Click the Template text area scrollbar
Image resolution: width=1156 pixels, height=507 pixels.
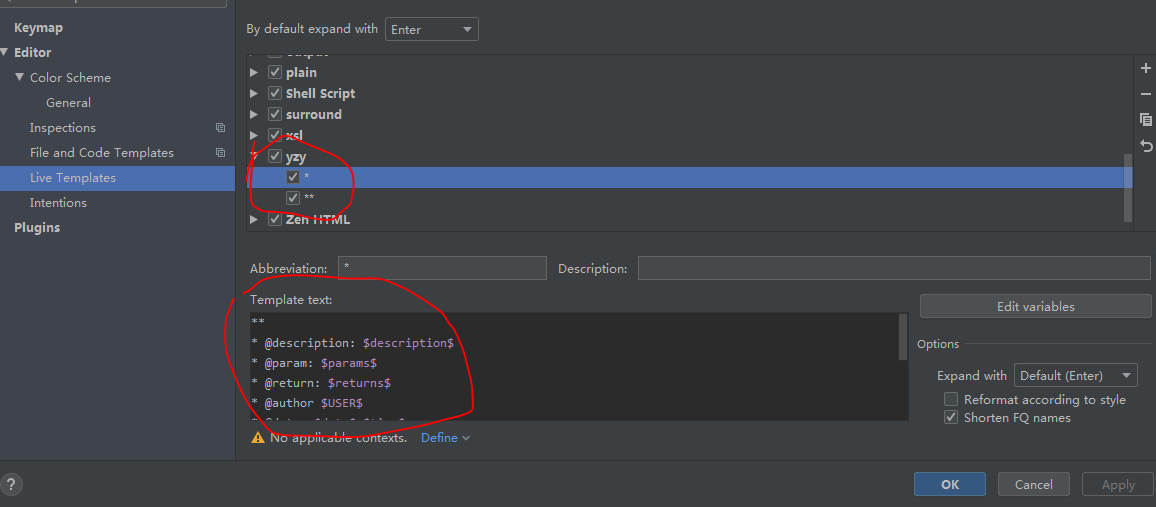[x=903, y=337]
